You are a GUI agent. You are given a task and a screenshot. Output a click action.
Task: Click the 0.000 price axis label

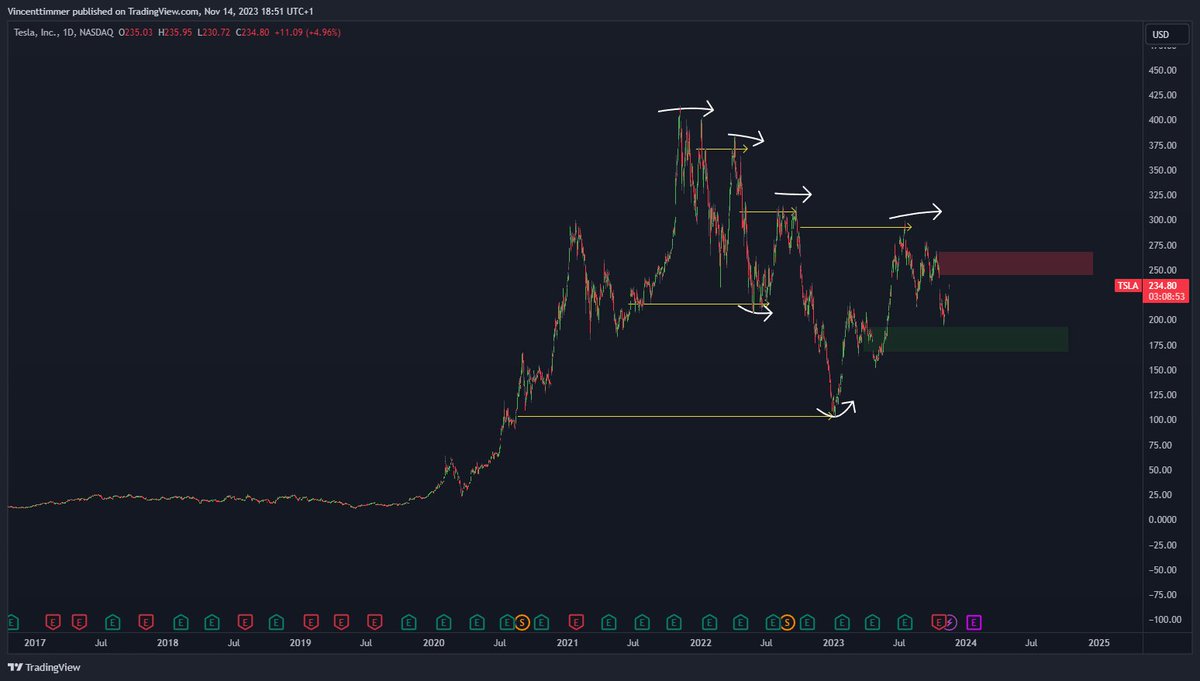[x=1162, y=520]
